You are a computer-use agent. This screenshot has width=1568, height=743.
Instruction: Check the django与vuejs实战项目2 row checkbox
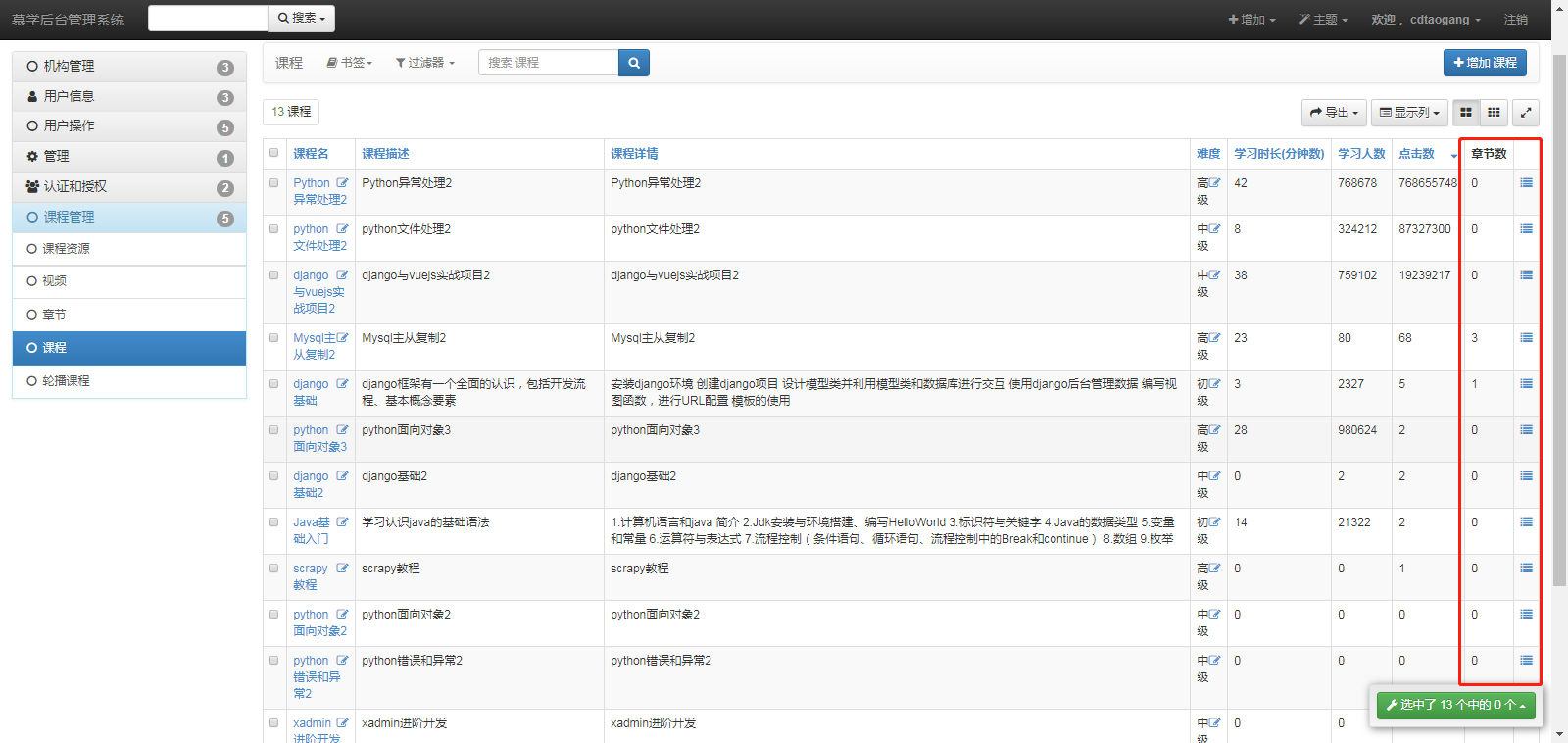(x=274, y=274)
